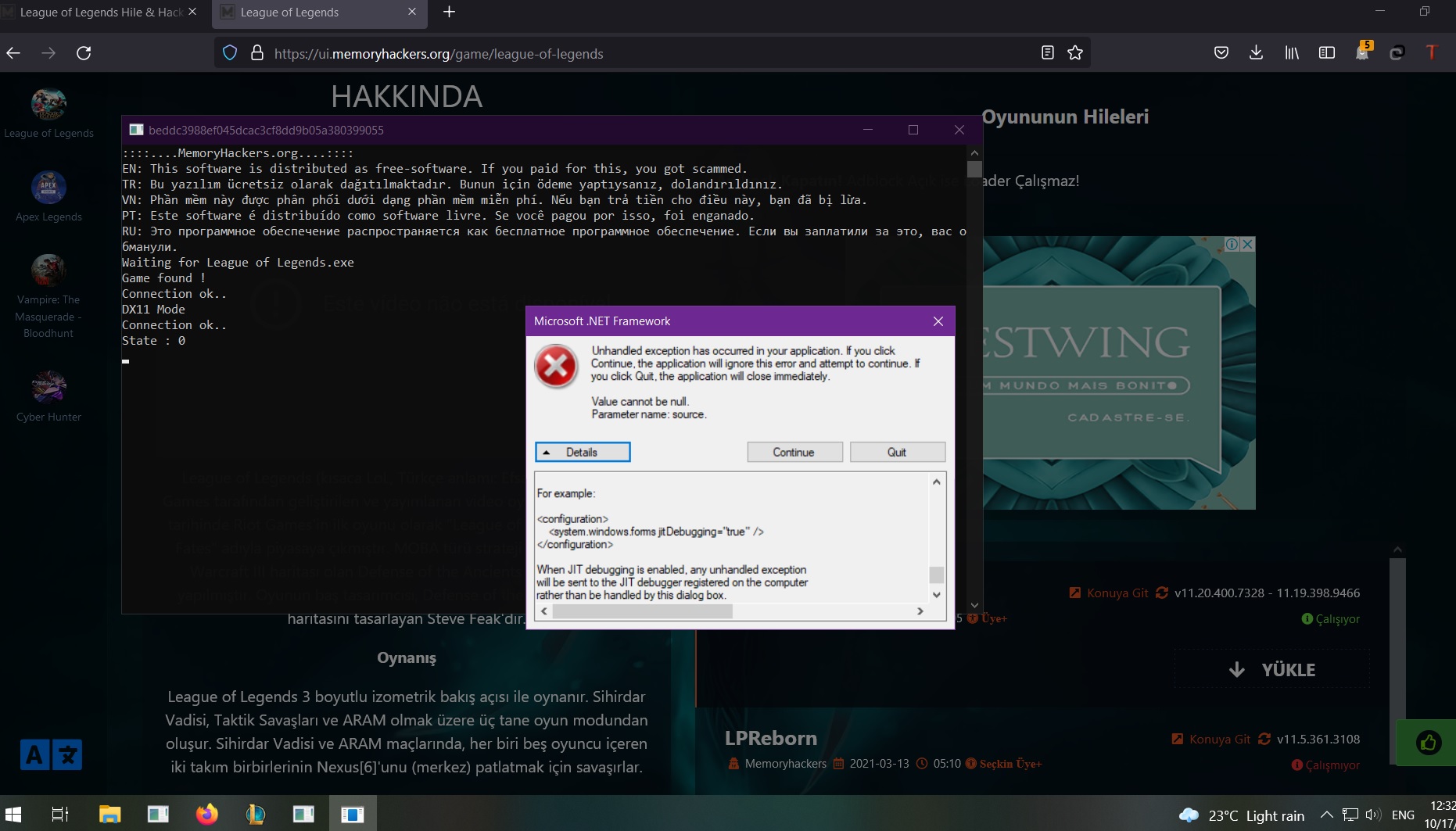This screenshot has width=1456, height=831.
Task: Open the LPReborn cheat entry
Action: [x=770, y=738]
